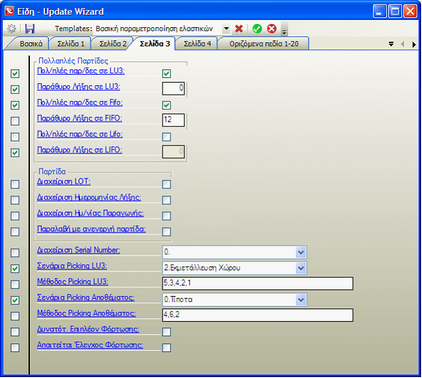Enable Απαιτείται Έλεγχος Φόρτωσης value checkbox
422x378 pixels.
point(167,348)
